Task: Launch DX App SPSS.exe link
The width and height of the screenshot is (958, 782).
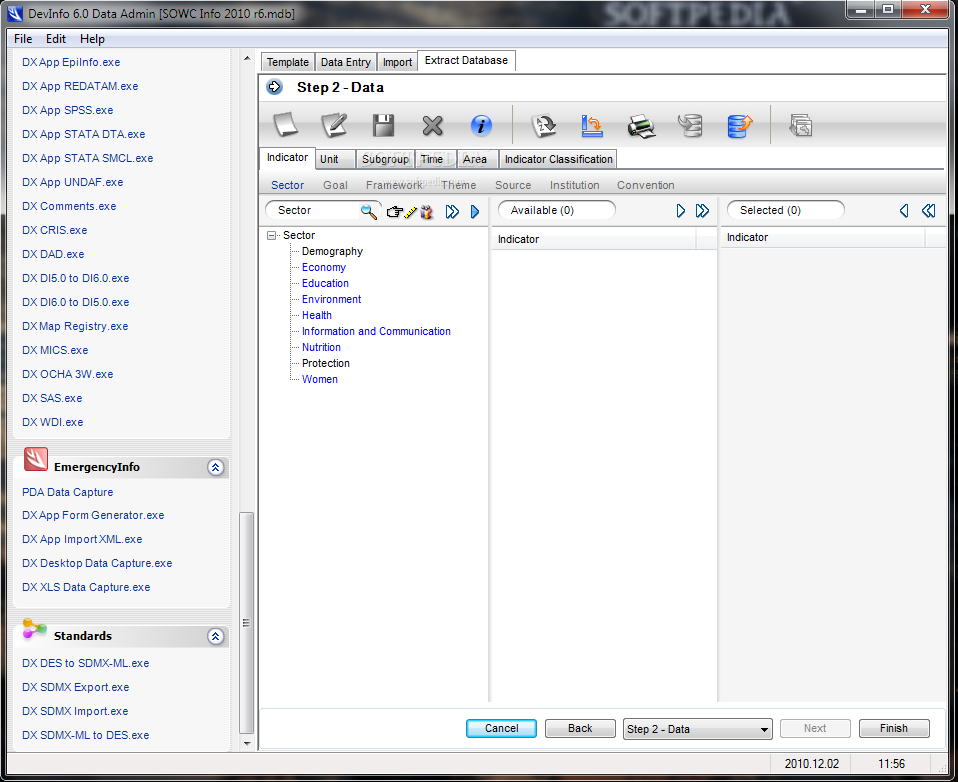Action: [x=67, y=111]
